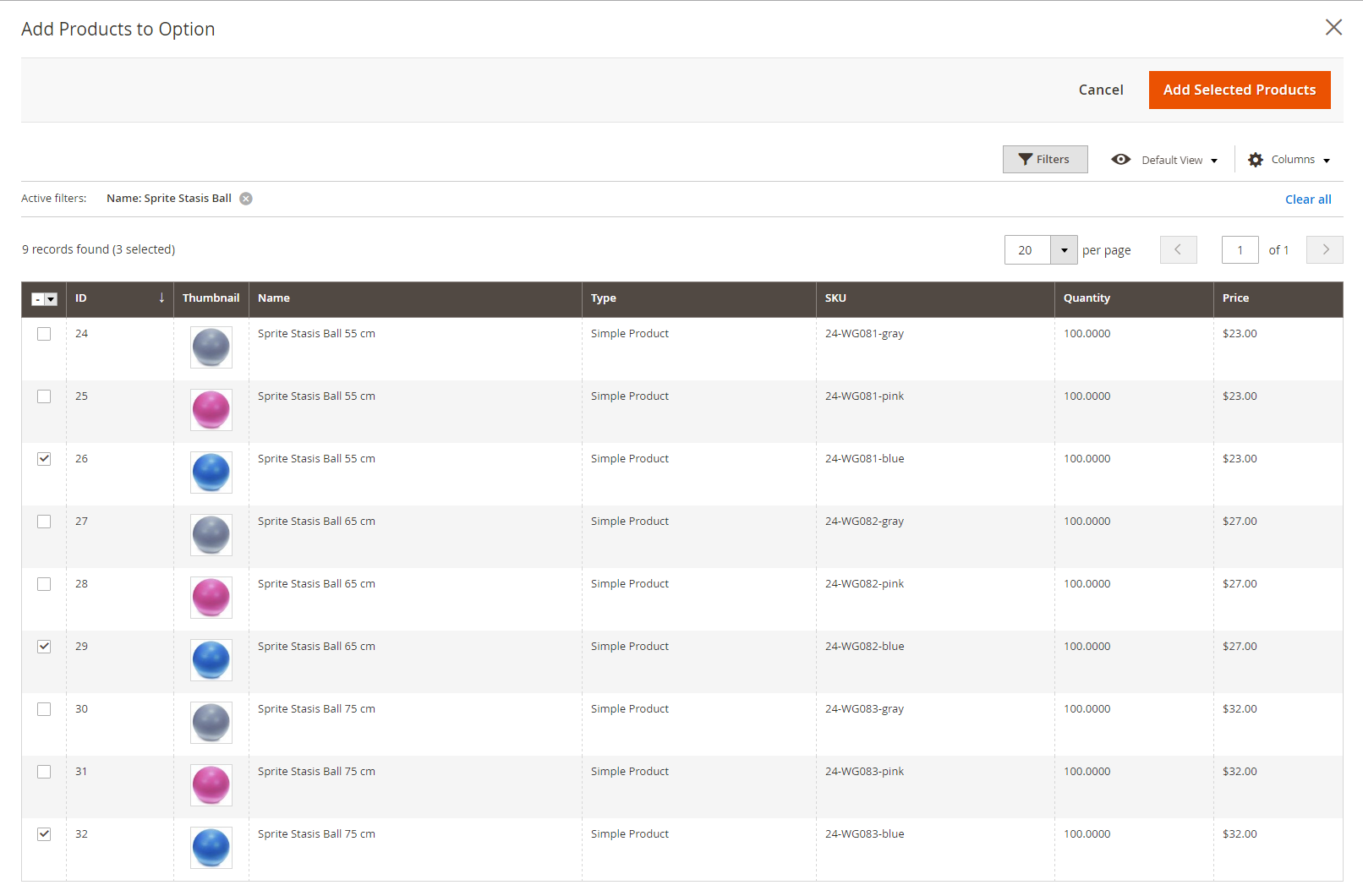
Task: Expand the per page count dropdown
Action: click(1064, 250)
